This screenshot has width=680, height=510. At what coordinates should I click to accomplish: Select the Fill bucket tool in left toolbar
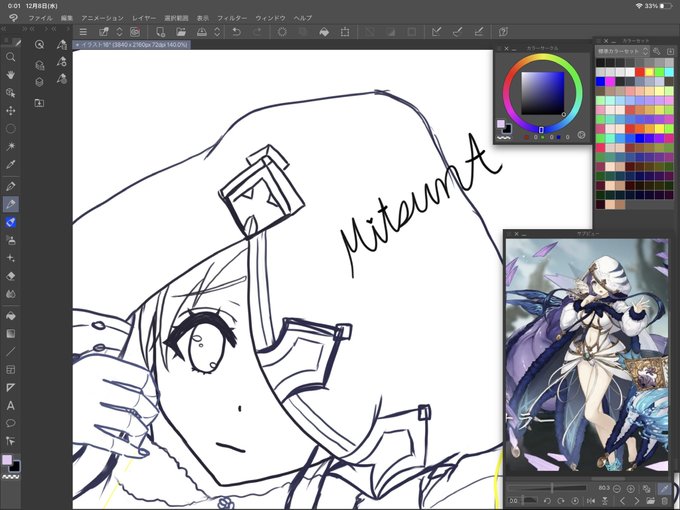(10, 316)
